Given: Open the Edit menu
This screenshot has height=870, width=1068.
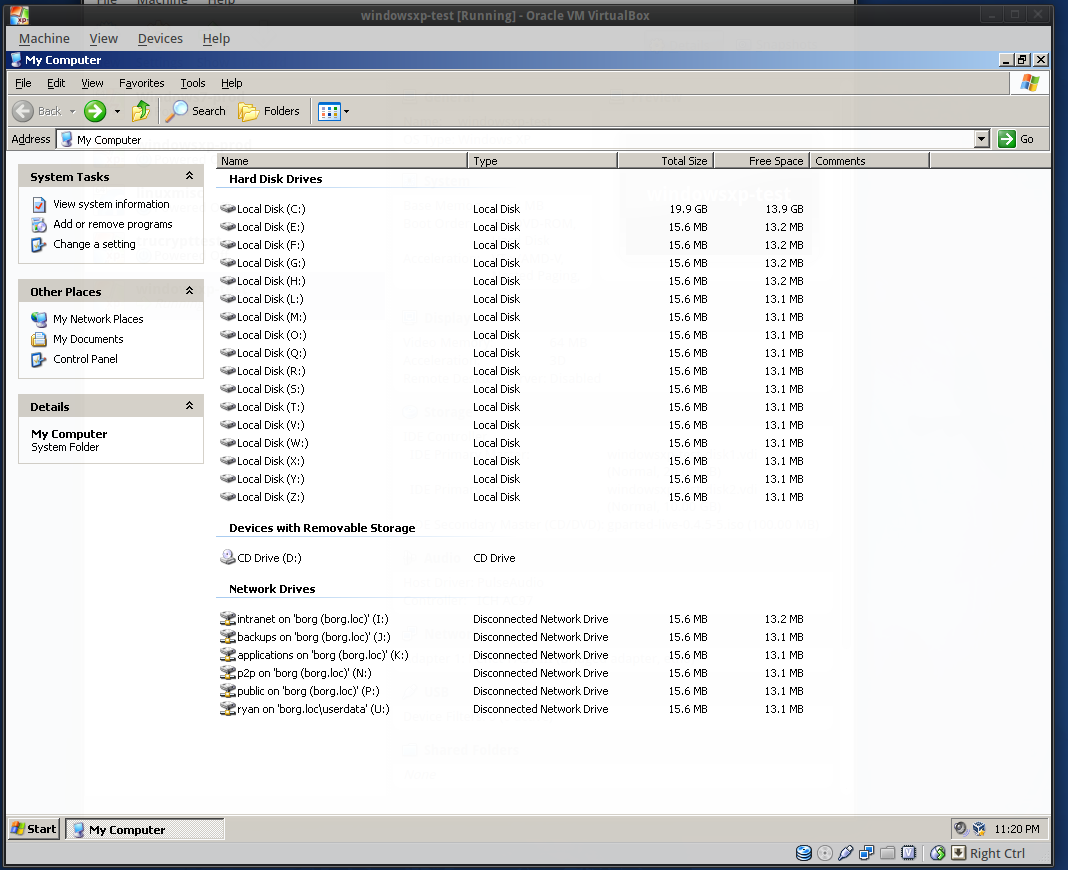Looking at the screenshot, I should (x=56, y=83).
